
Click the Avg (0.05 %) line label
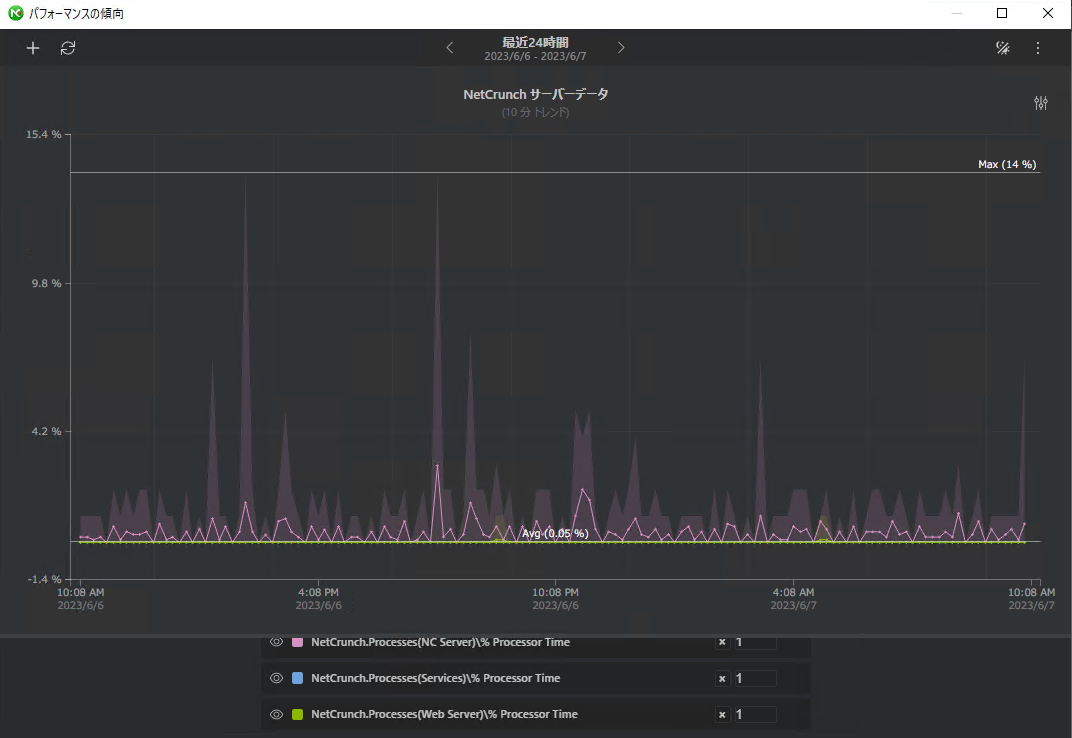tap(555, 533)
